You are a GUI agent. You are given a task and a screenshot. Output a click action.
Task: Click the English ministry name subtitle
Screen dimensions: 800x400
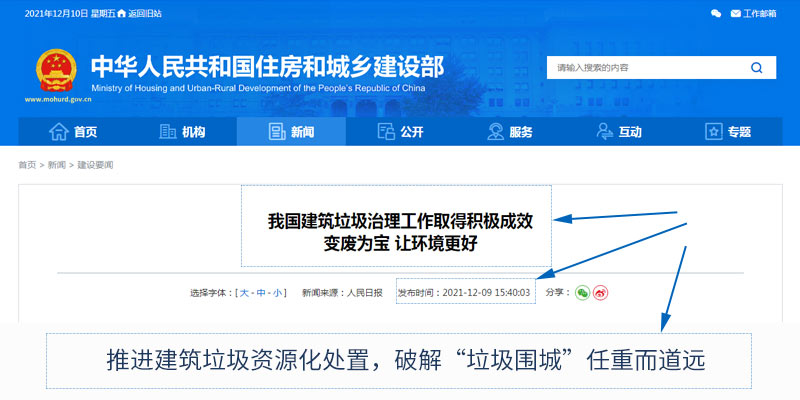click(258, 88)
